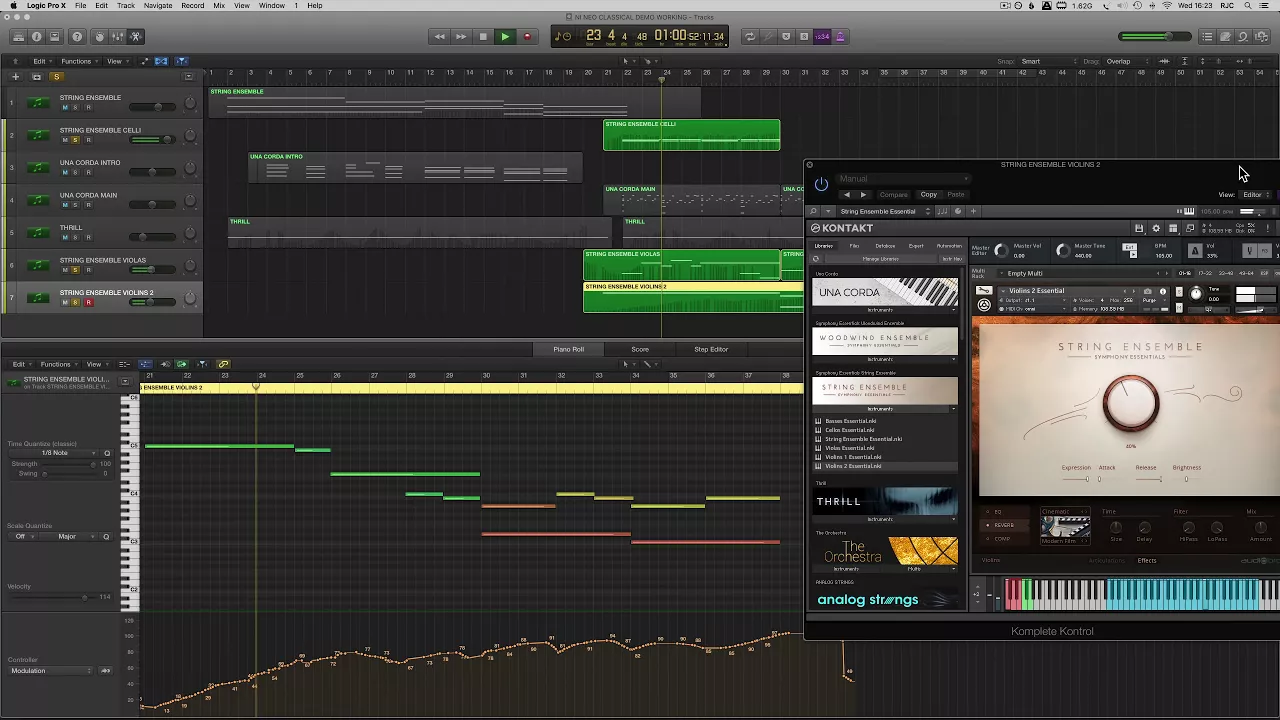Open the Editors scissors button
This screenshot has width=1280, height=720.
[137, 37]
